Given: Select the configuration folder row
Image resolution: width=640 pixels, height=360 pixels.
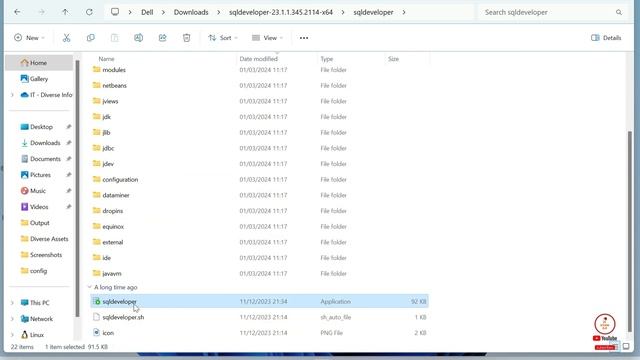Looking at the screenshot, I should point(259,179).
